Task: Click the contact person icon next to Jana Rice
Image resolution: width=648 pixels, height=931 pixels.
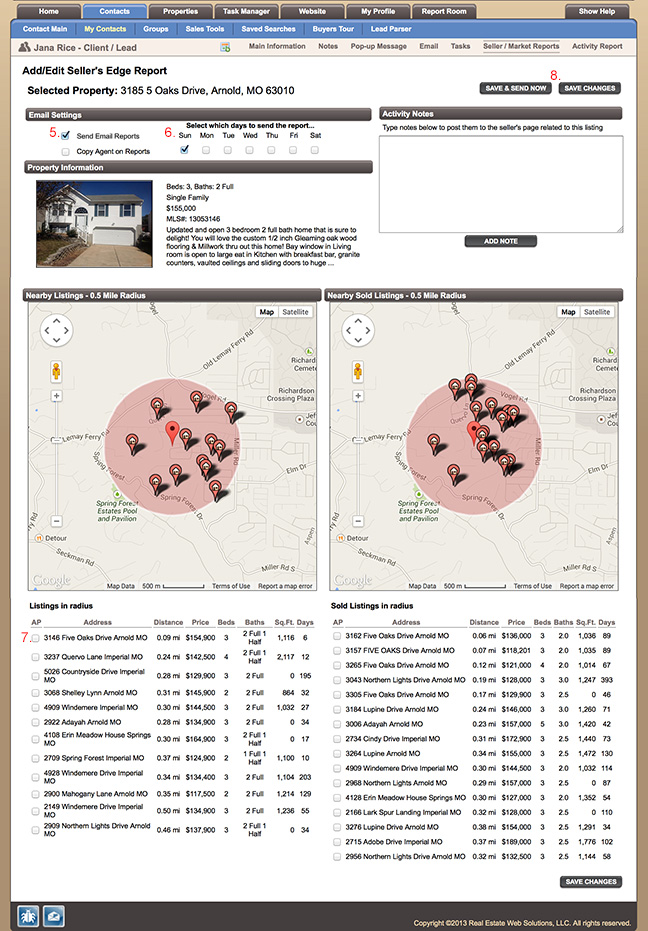Action: tap(24, 47)
